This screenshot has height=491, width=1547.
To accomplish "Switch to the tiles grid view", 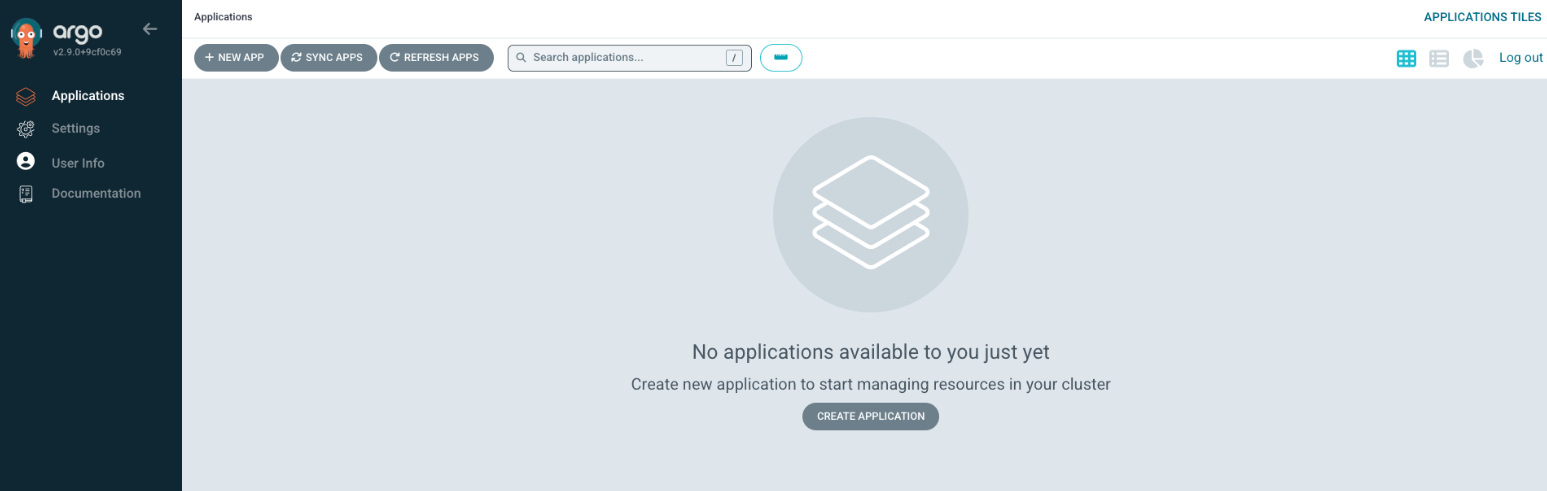I will point(1406,59).
